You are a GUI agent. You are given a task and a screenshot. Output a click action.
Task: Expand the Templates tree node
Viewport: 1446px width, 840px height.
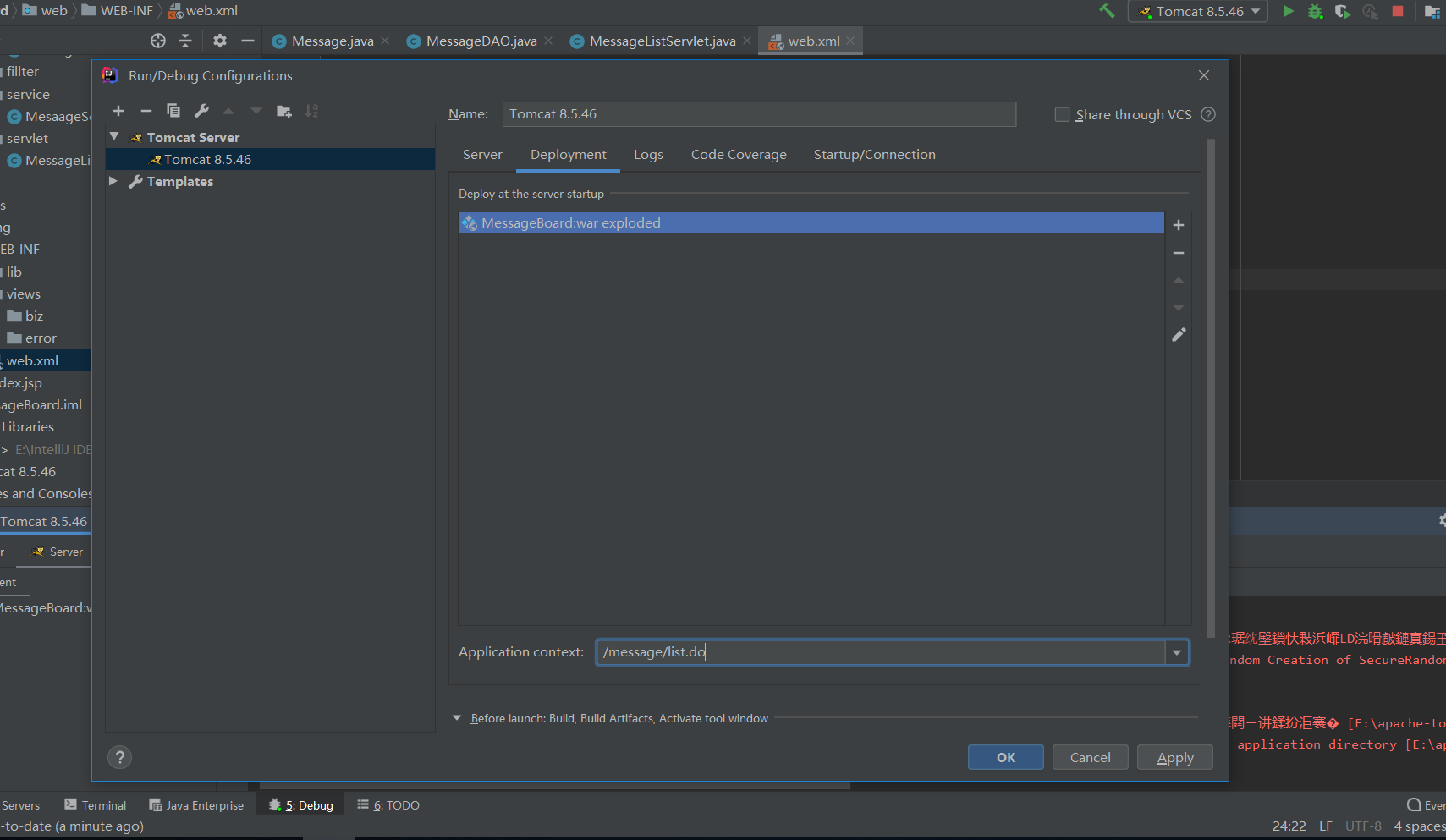pos(113,181)
